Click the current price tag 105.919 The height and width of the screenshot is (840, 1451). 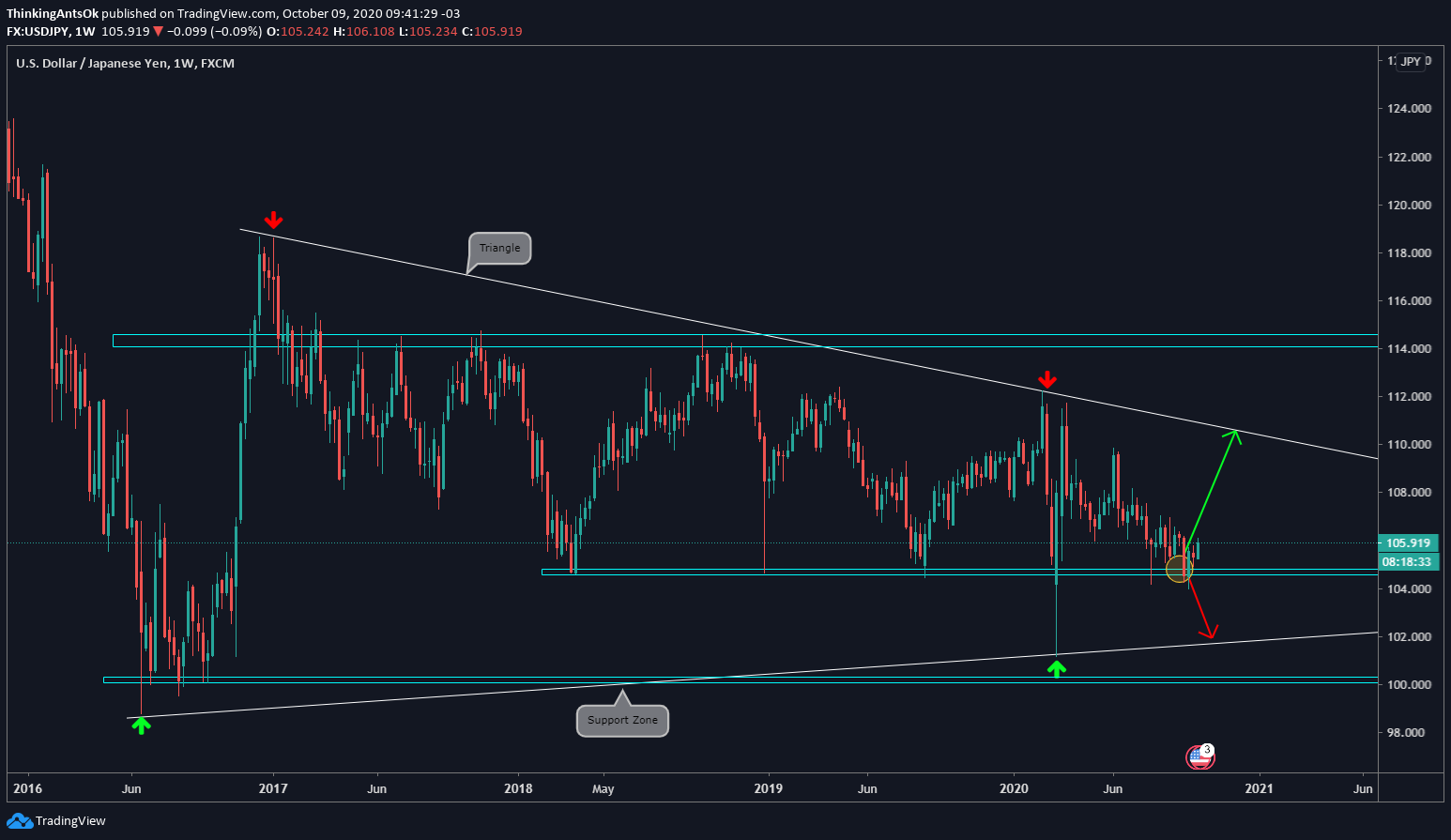coord(1408,542)
